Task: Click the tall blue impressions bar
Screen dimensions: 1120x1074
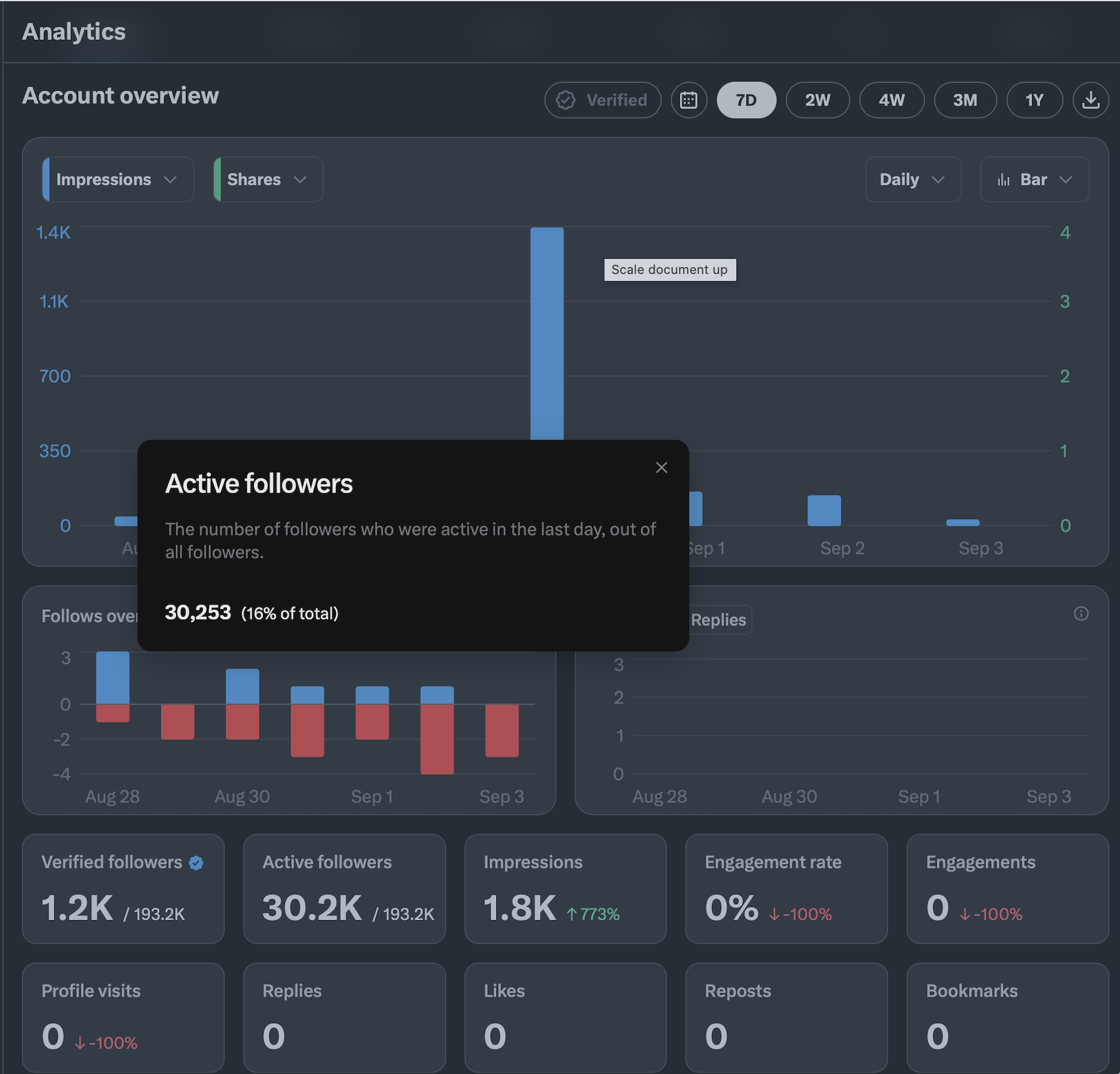Action: pos(547,334)
